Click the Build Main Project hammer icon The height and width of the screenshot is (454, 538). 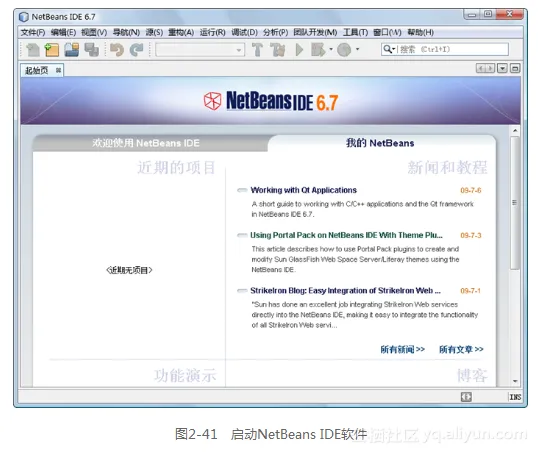[x=258, y=50]
